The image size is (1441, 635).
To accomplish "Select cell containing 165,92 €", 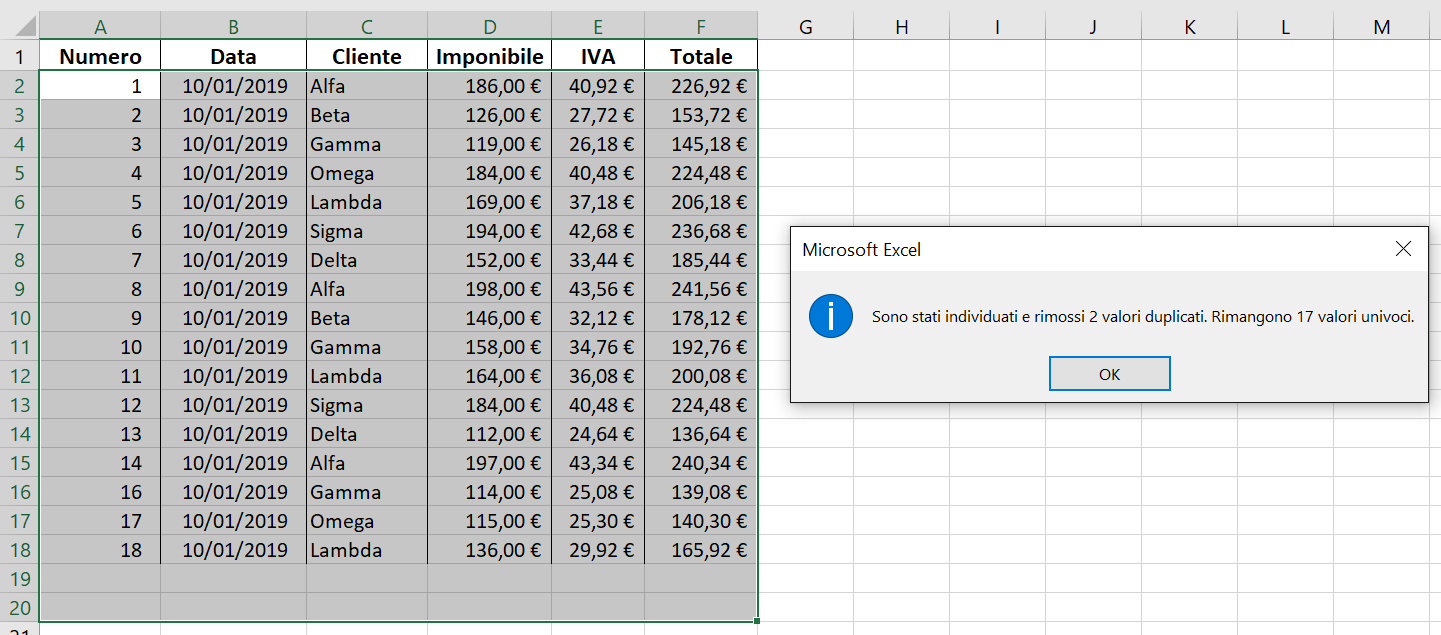I will coord(701,550).
